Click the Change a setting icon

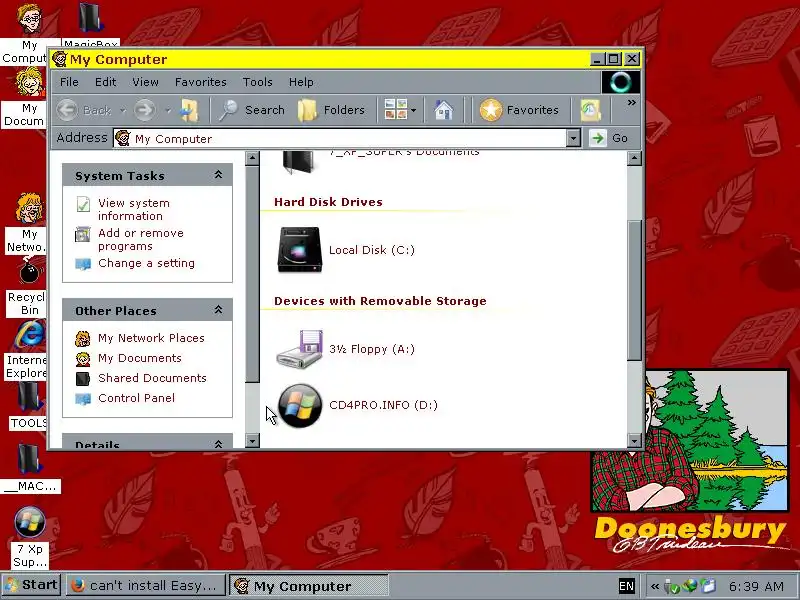(83, 264)
